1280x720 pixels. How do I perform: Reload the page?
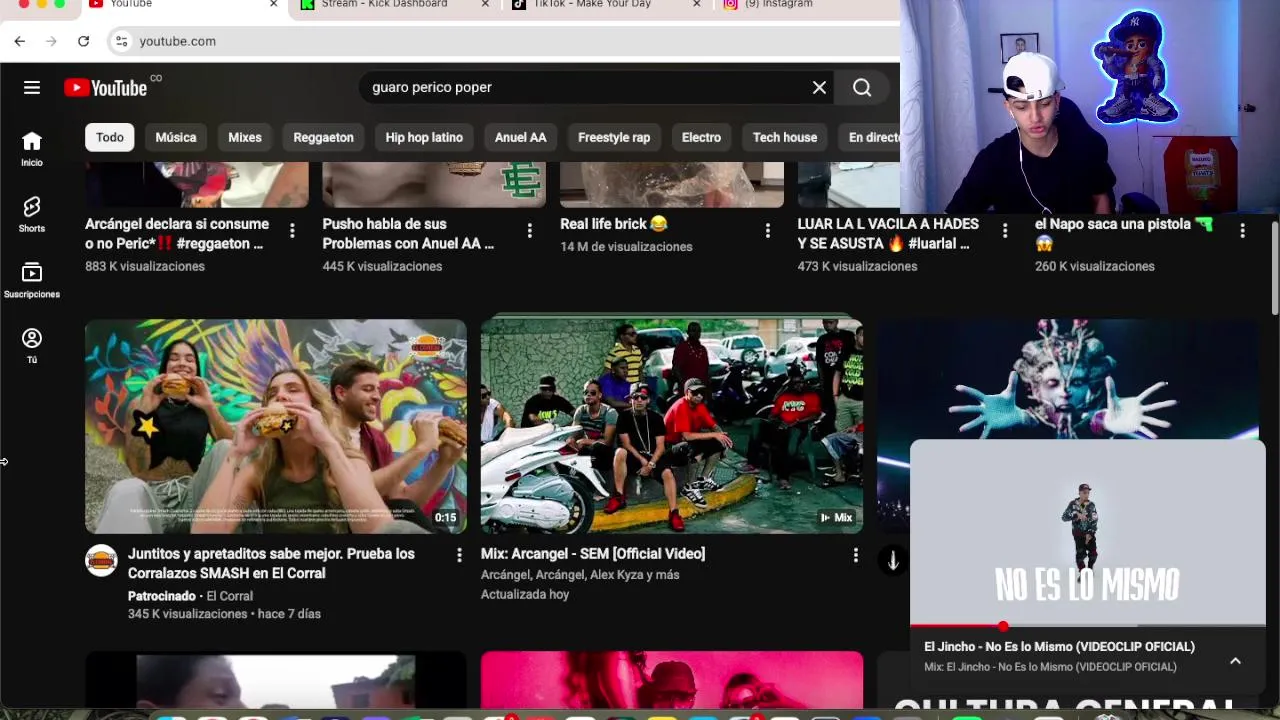[83, 41]
